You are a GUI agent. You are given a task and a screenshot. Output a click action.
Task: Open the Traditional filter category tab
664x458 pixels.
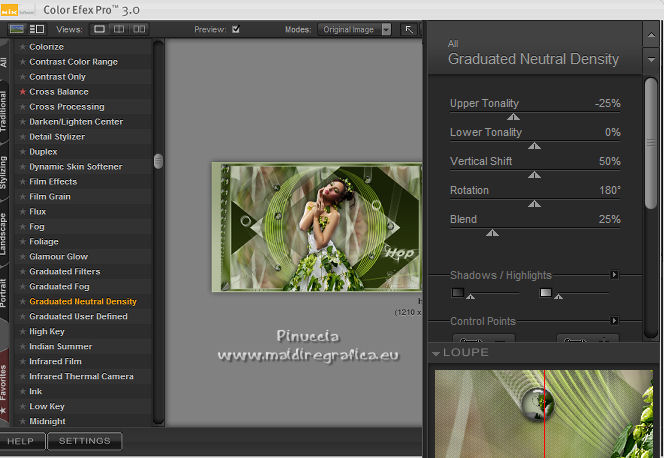(5, 112)
